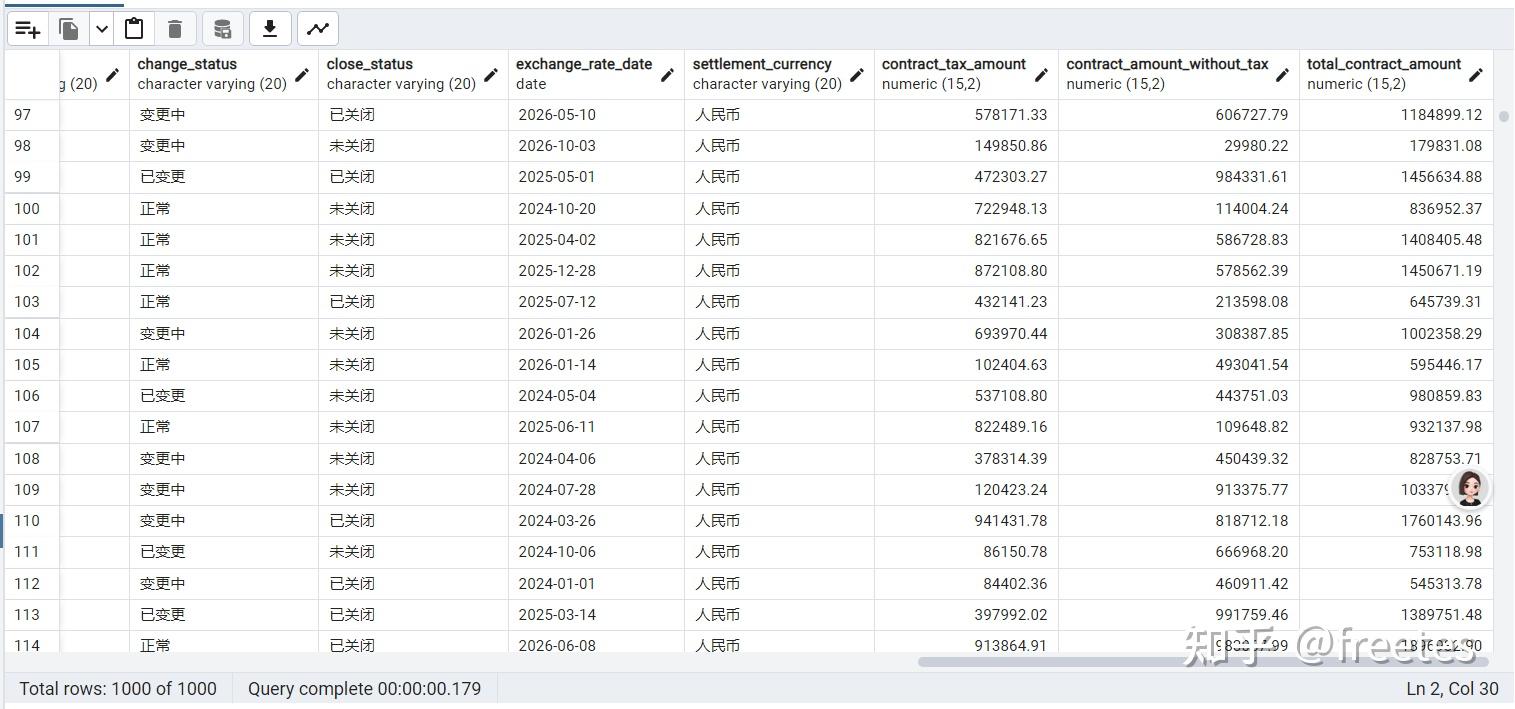Download results as a file
The width and height of the screenshot is (1515, 709).
tap(269, 29)
